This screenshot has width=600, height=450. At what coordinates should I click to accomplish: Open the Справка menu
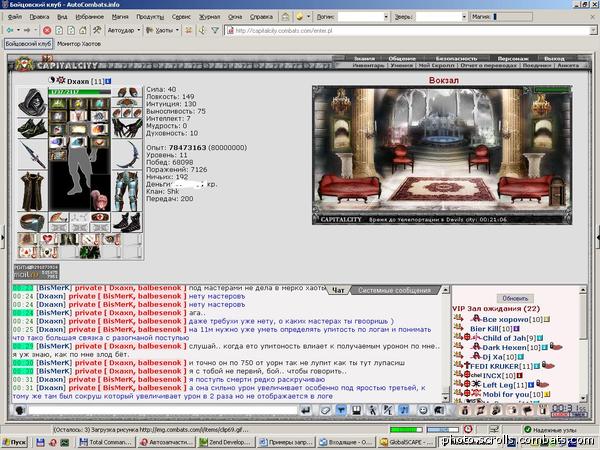(261, 17)
